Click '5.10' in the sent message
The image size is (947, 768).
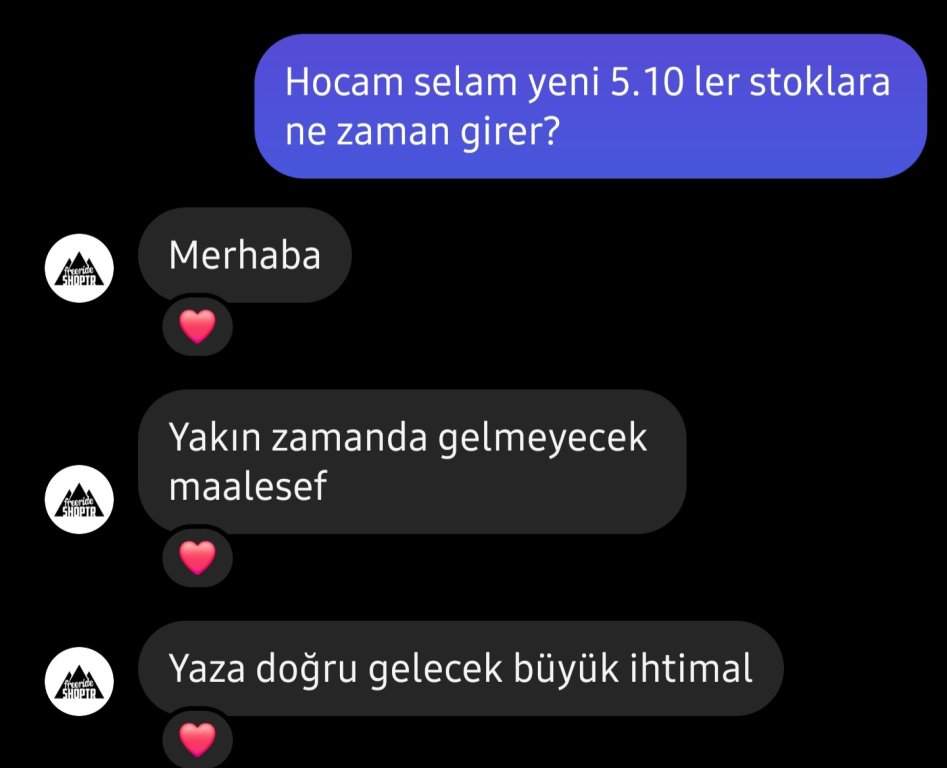(x=647, y=82)
